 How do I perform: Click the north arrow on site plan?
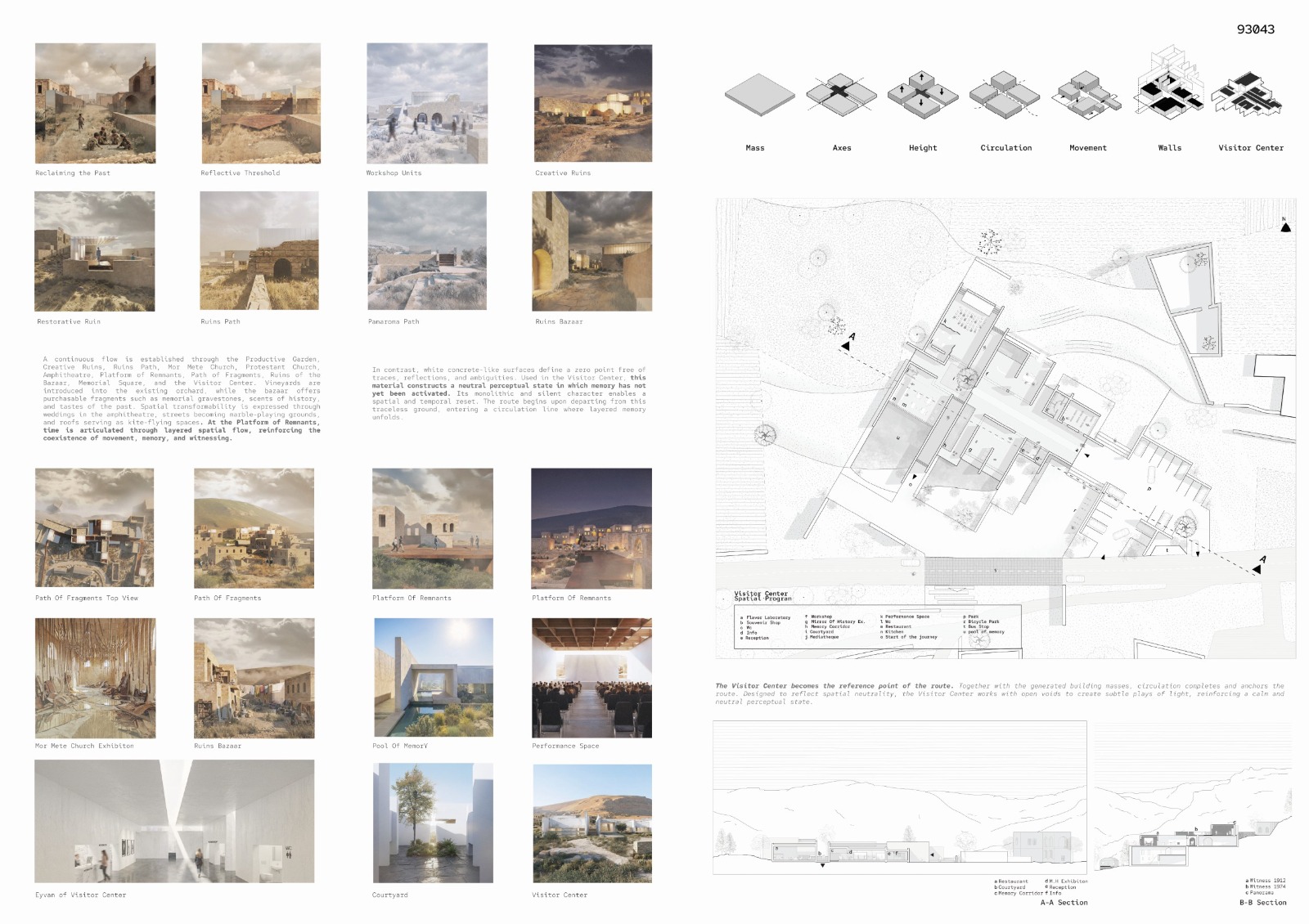click(1285, 226)
